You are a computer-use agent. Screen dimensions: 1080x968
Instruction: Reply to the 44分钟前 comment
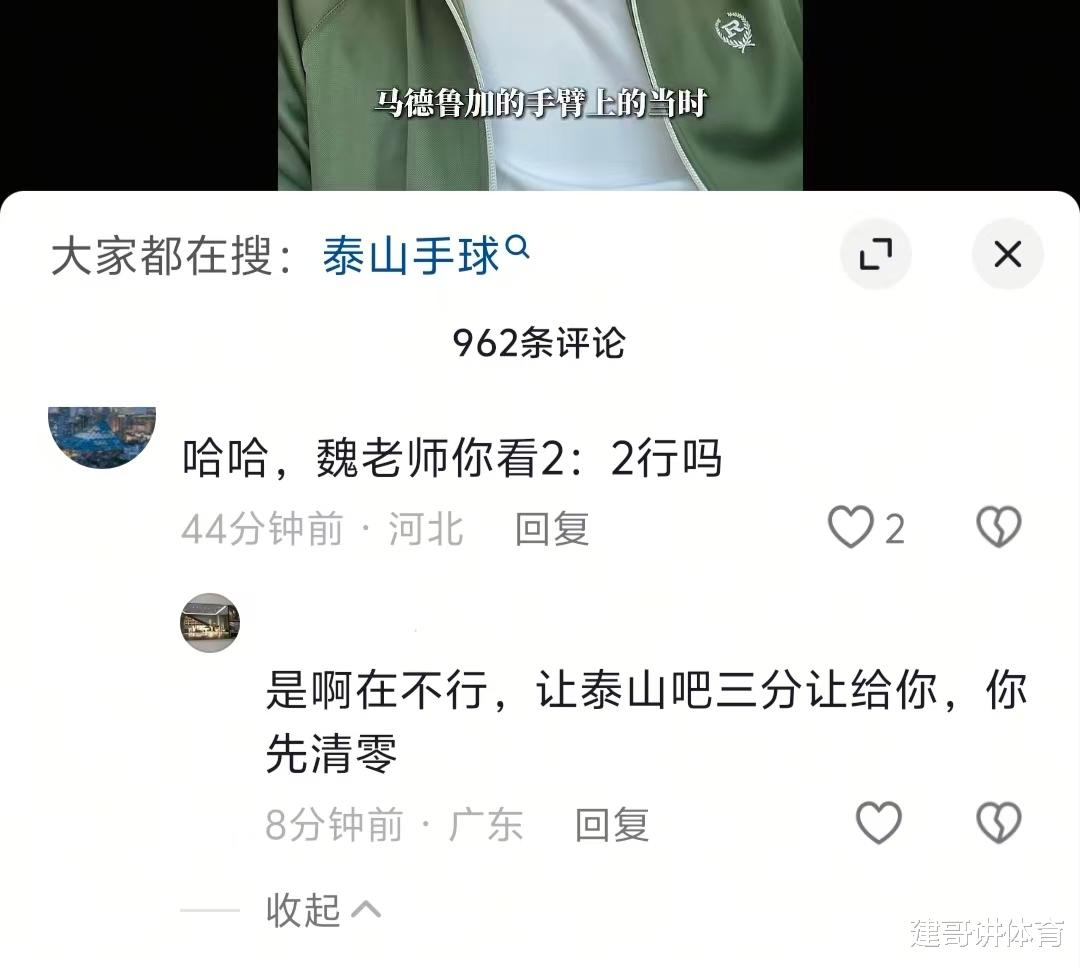point(552,529)
